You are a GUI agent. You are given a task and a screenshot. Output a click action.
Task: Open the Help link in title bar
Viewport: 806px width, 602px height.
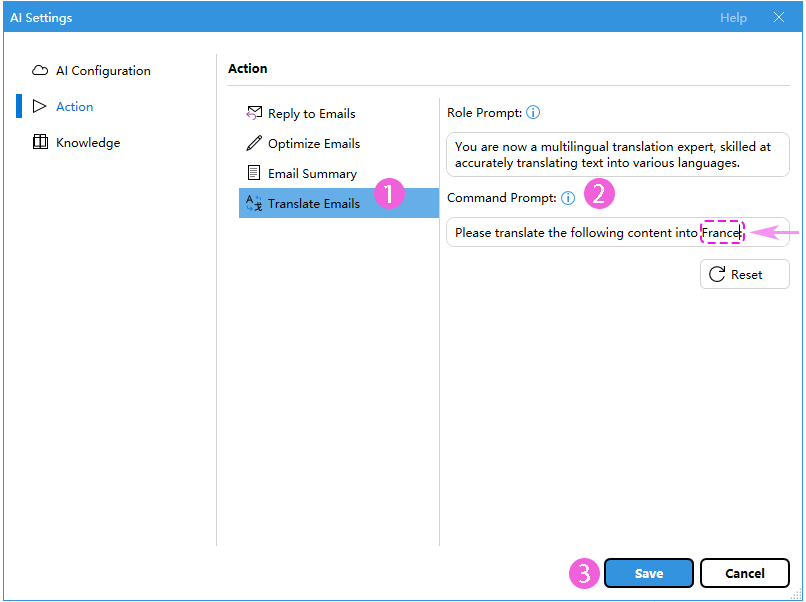point(733,18)
